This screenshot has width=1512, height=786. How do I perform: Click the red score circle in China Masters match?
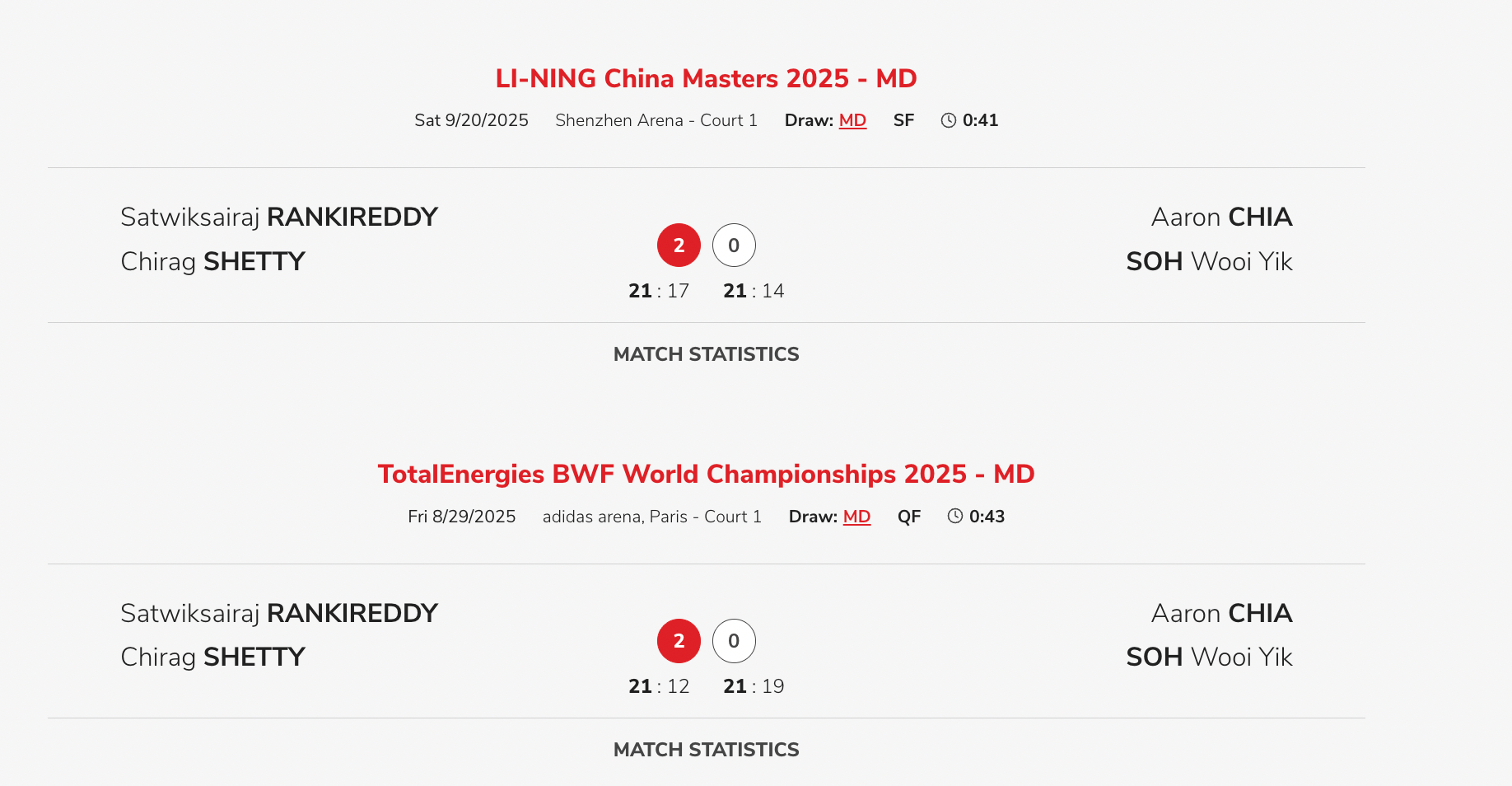tap(679, 246)
